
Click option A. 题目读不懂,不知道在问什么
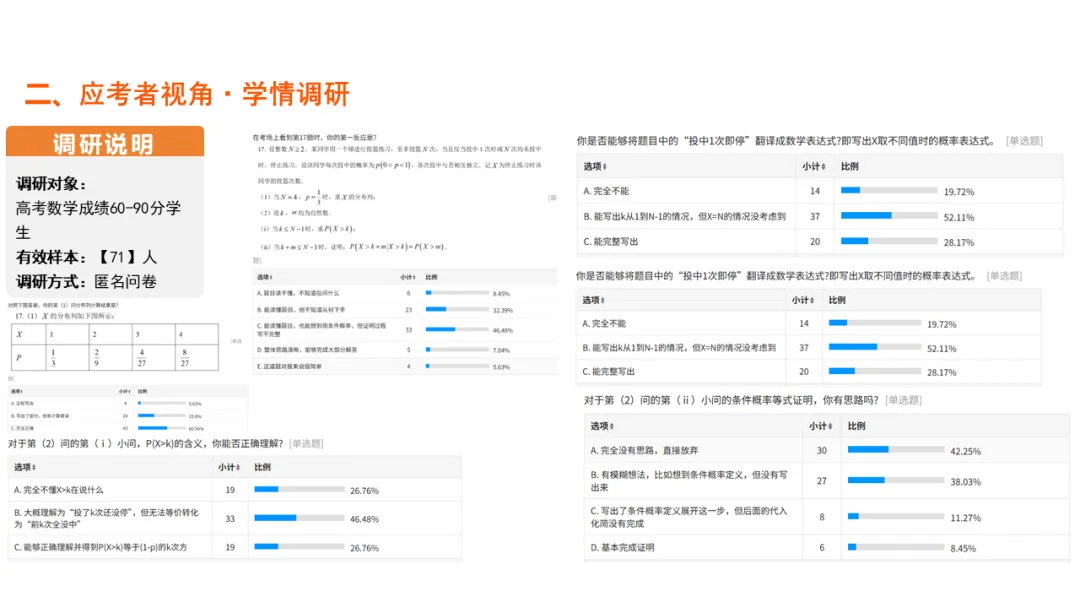(298, 293)
